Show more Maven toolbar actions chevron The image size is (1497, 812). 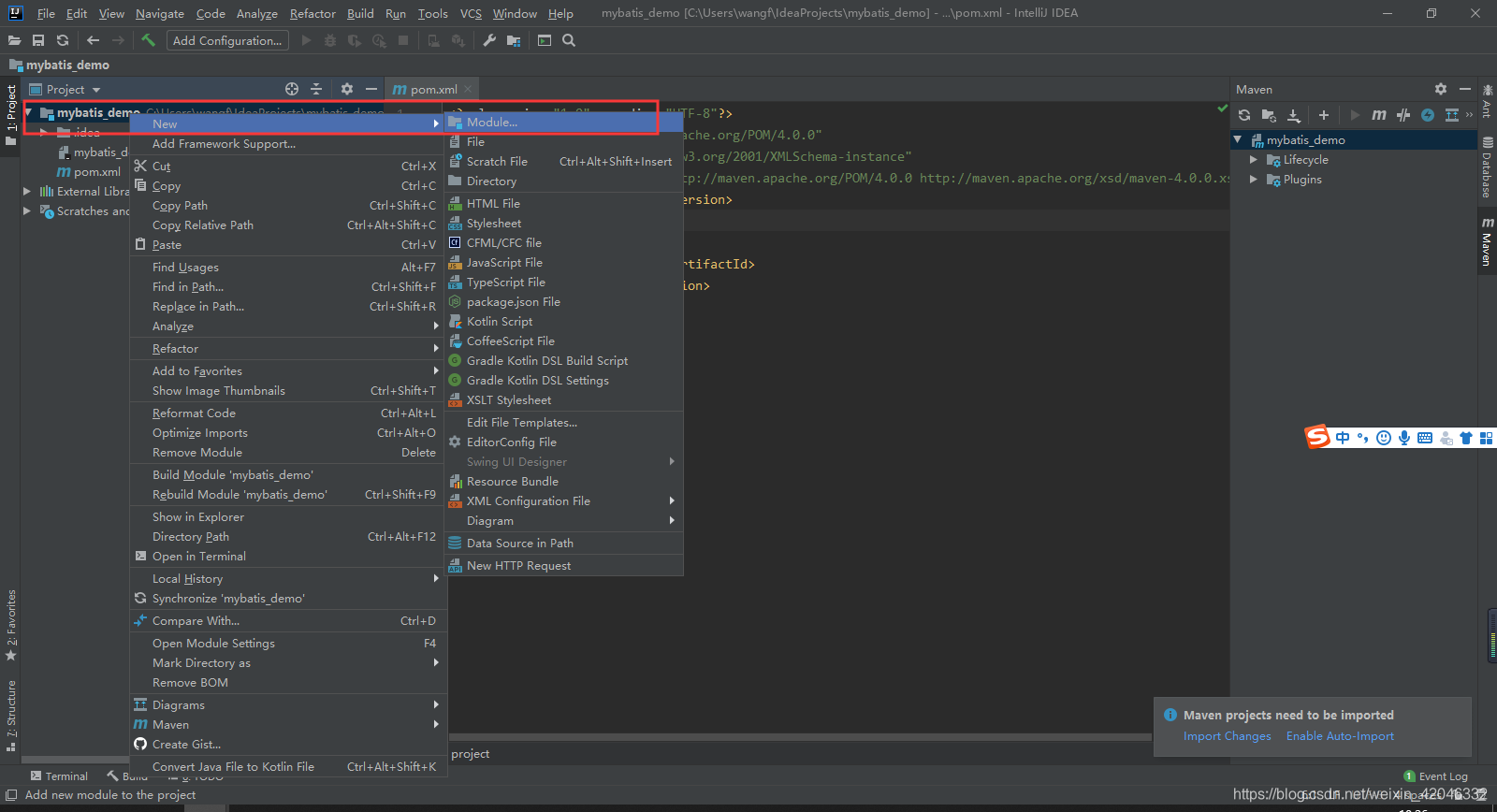click(1469, 115)
